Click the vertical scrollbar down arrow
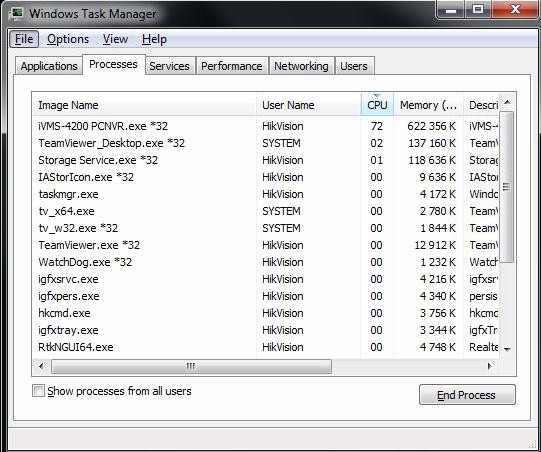This screenshot has width=541, height=452. coord(507,350)
